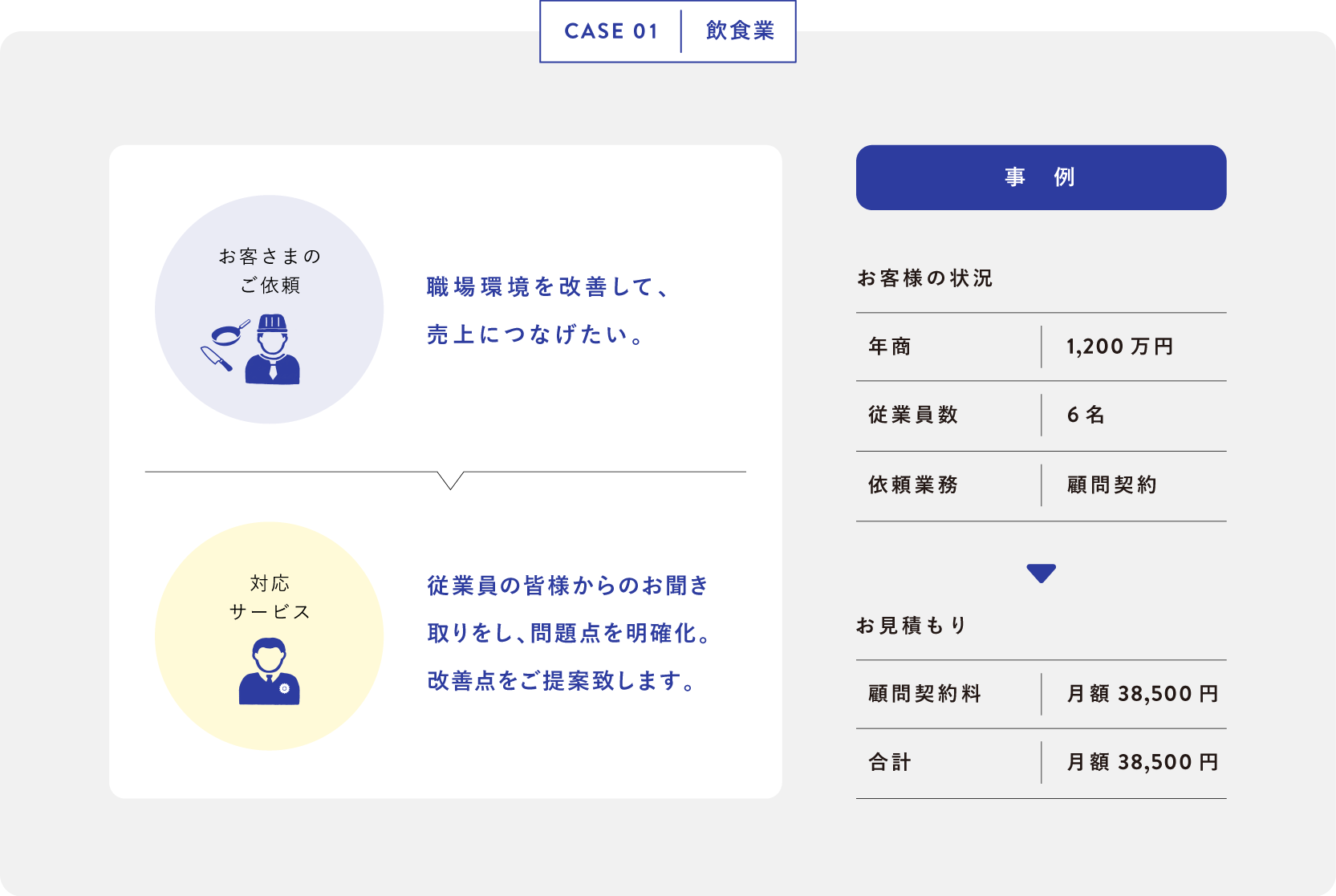Click the kitchen knife icon

[216, 358]
